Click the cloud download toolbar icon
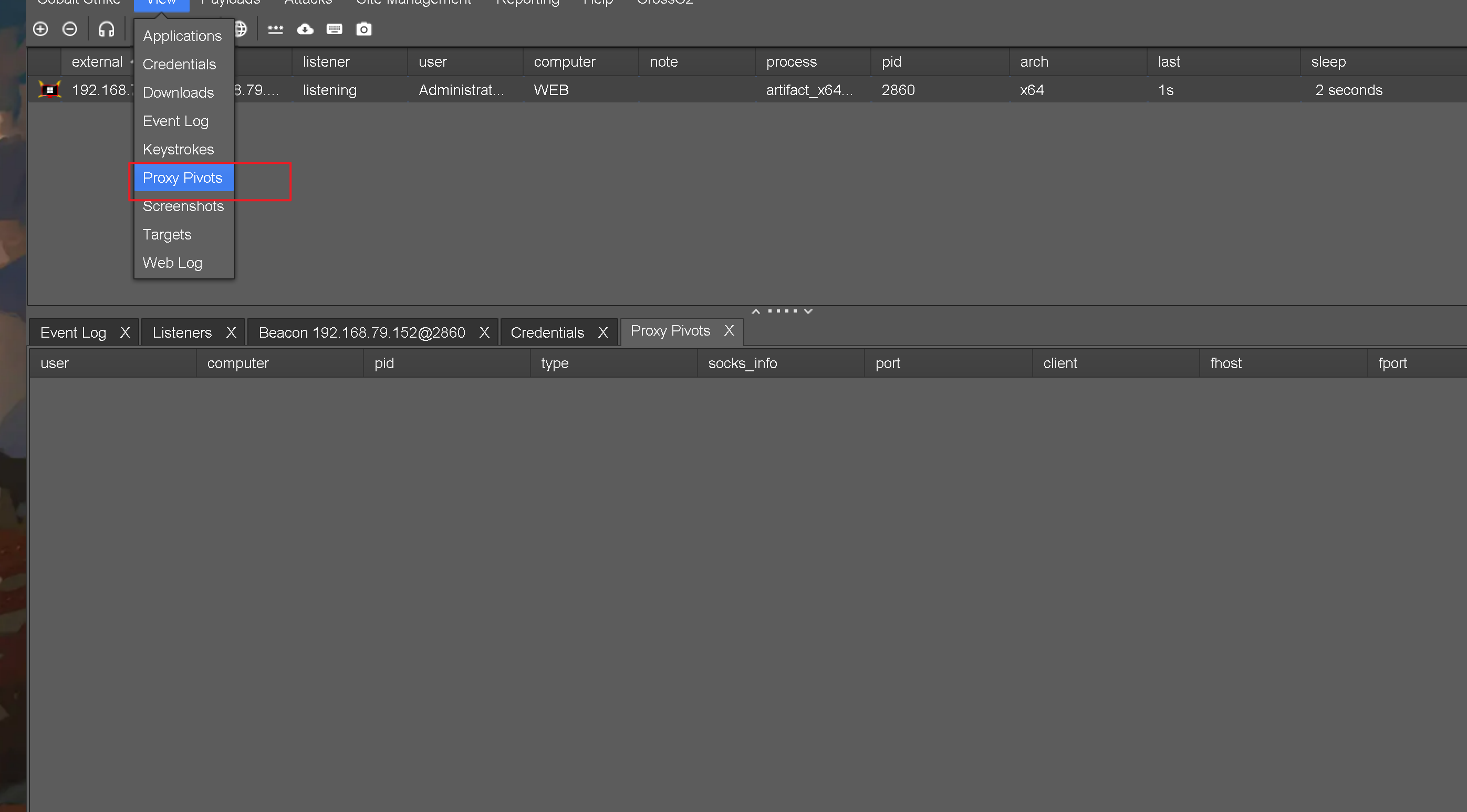1467x812 pixels. click(305, 29)
